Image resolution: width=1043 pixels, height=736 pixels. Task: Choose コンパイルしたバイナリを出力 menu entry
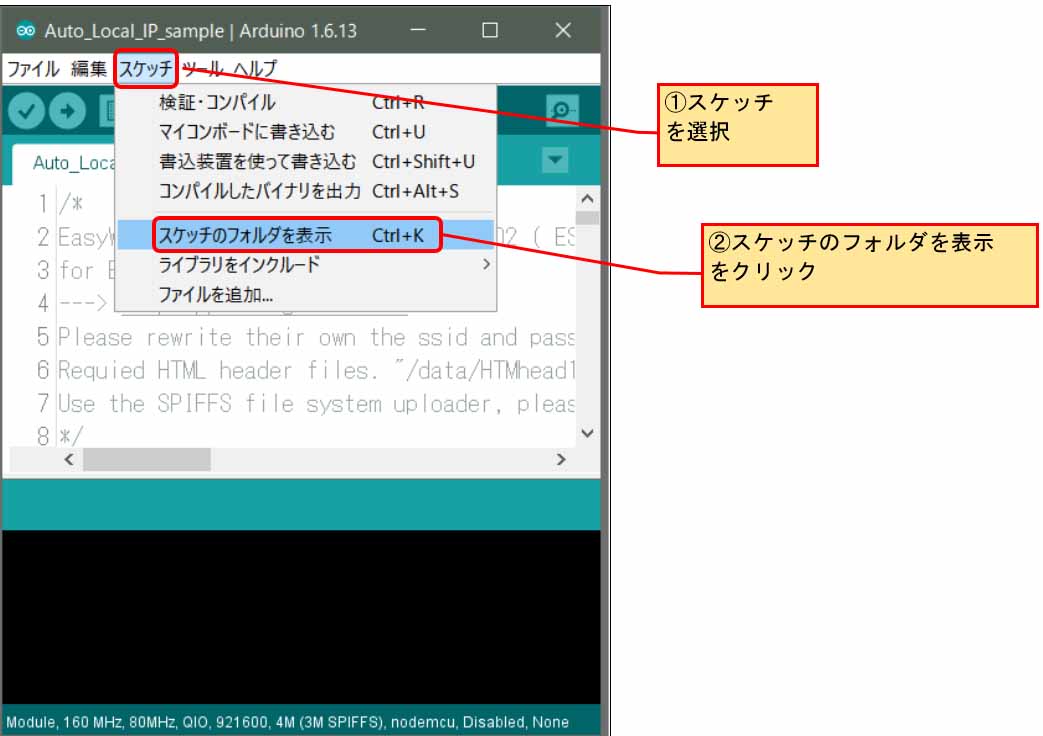coord(306,192)
